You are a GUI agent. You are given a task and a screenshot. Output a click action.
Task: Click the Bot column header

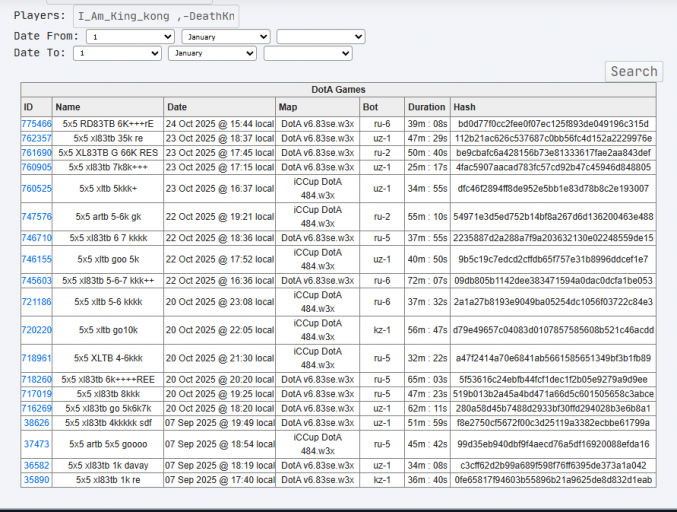[382, 107]
